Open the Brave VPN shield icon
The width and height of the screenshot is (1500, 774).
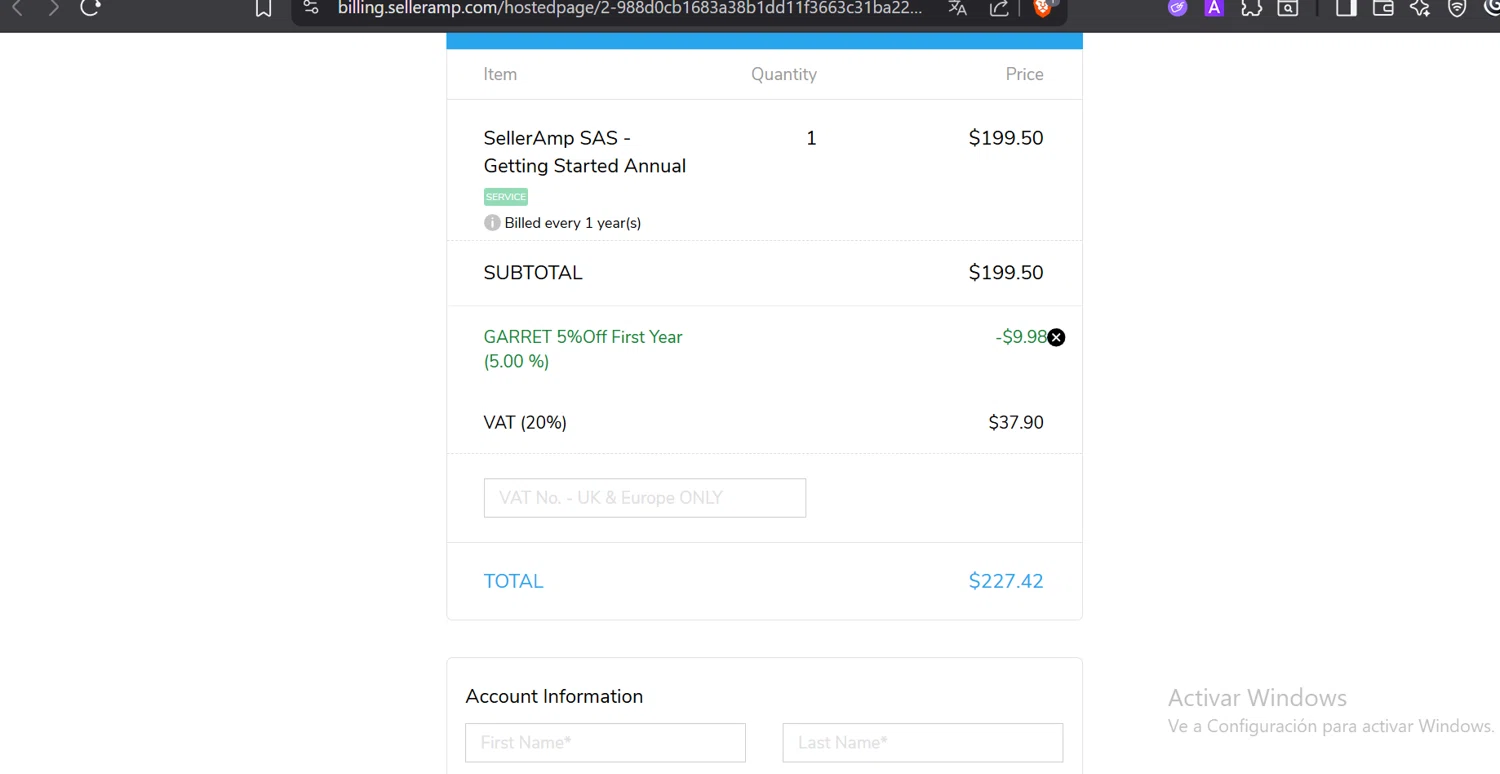[1457, 8]
